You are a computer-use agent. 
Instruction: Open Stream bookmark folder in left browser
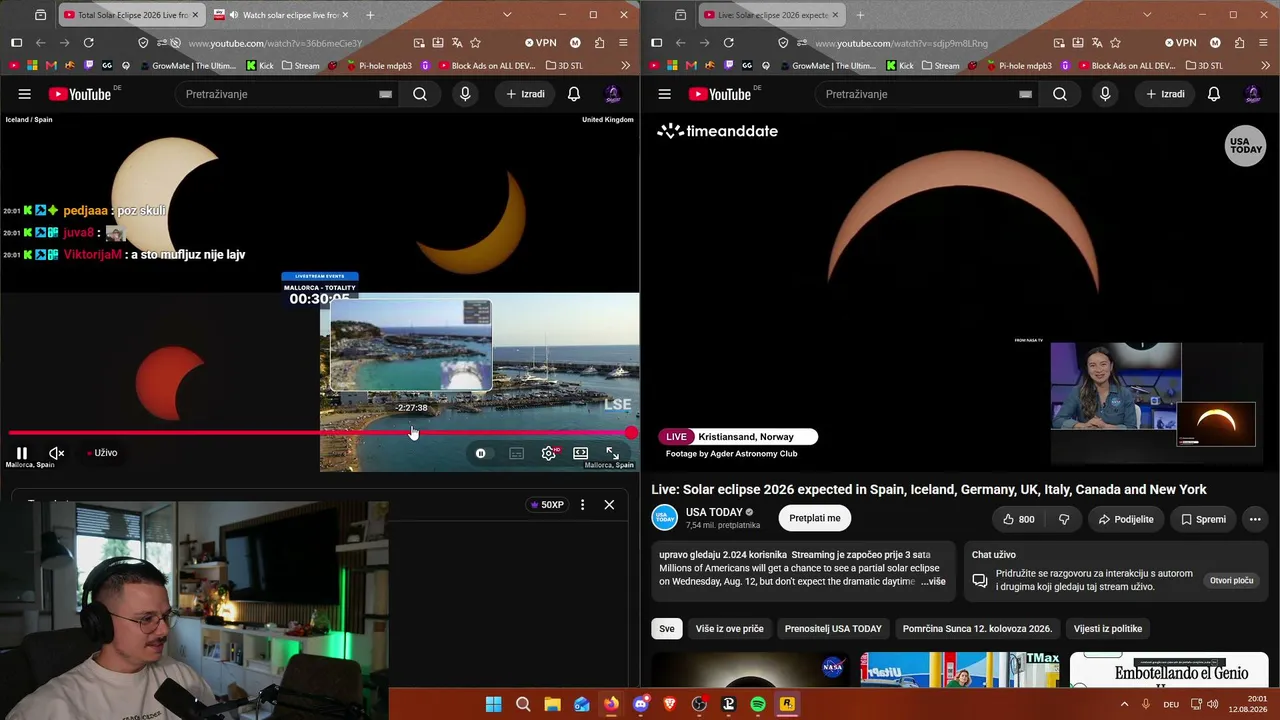301,66
